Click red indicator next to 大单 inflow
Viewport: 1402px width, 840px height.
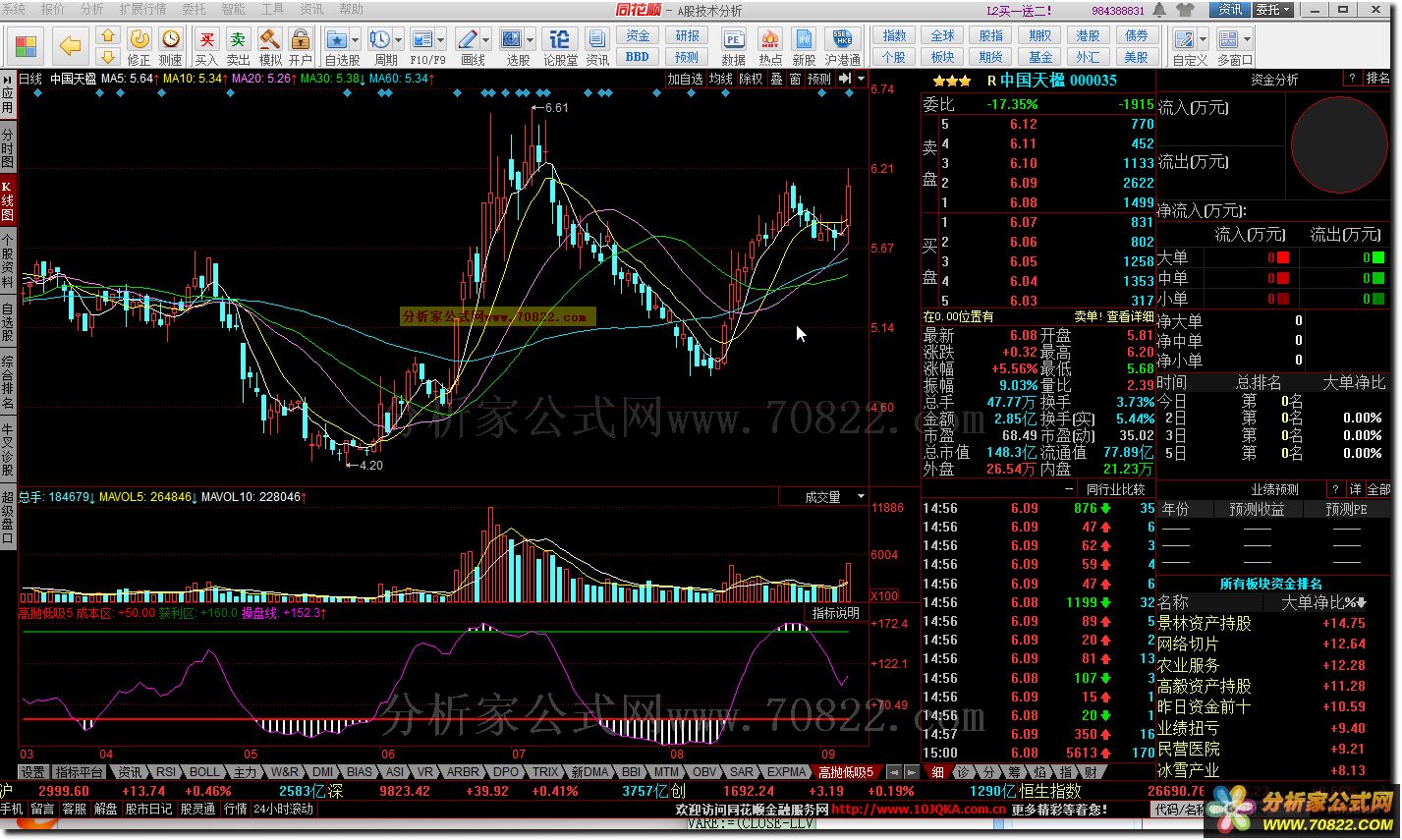coord(1282,257)
